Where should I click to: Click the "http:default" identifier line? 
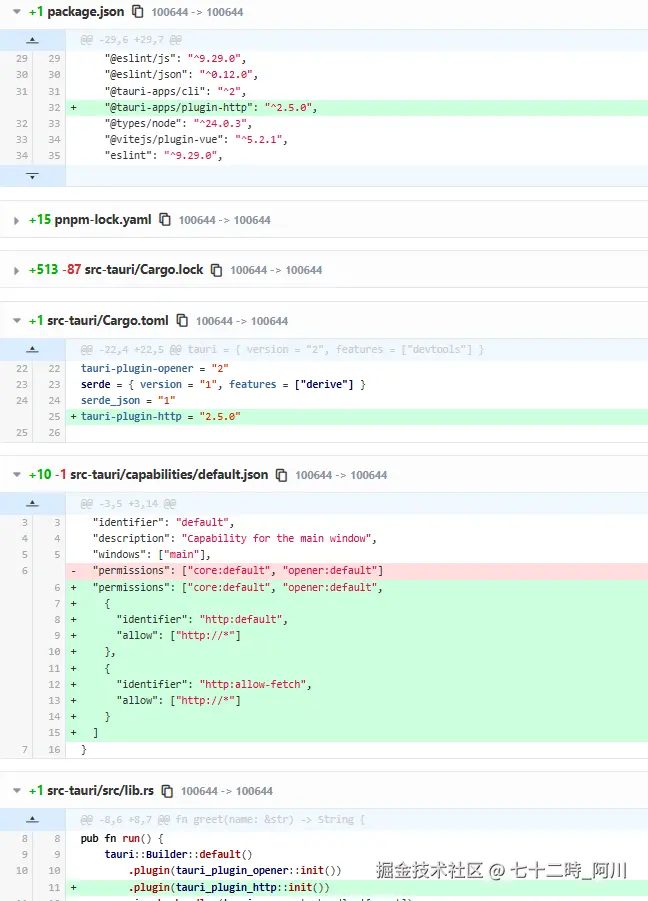click(x=357, y=619)
